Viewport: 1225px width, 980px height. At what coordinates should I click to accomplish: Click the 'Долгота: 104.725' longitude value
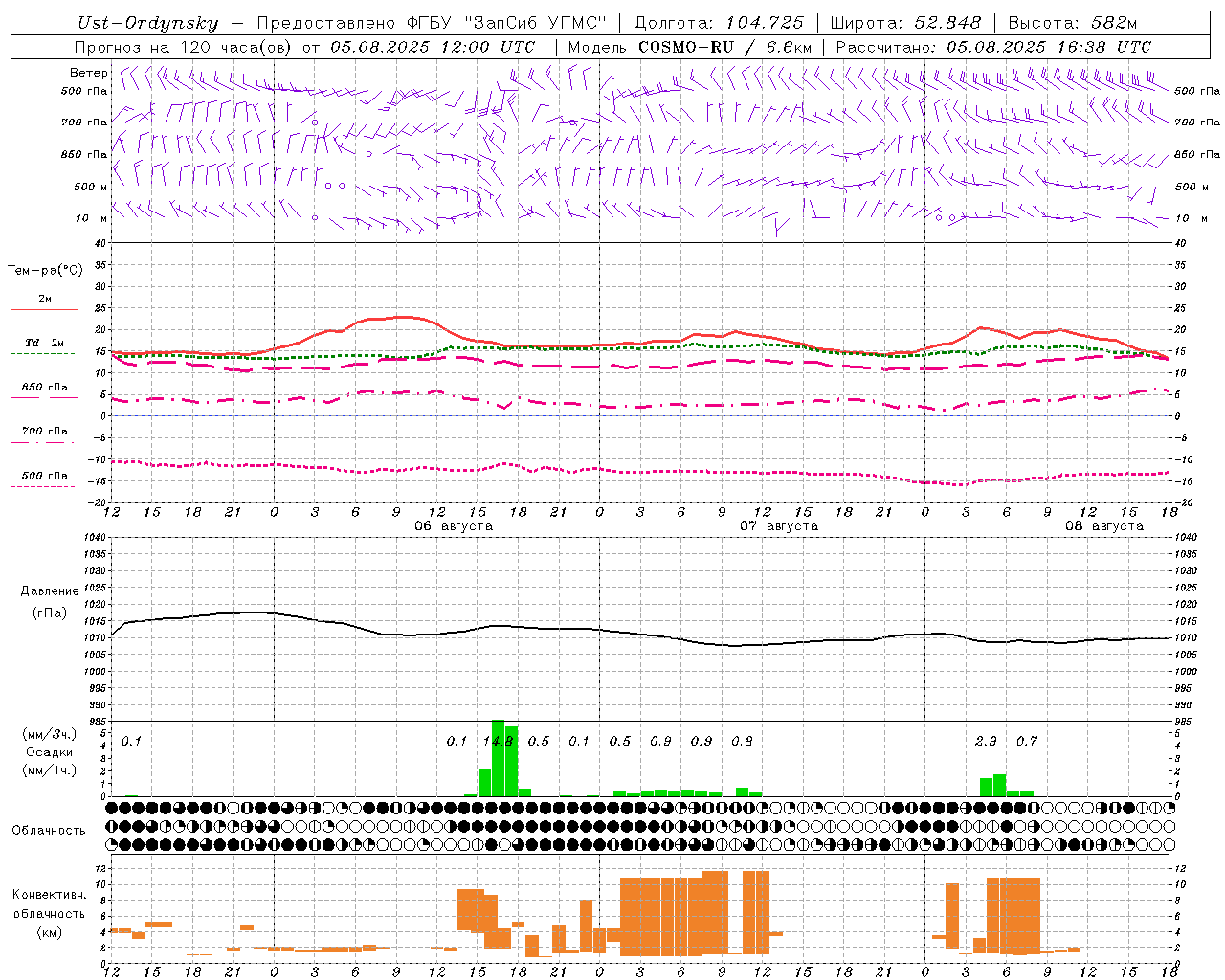coord(719,23)
